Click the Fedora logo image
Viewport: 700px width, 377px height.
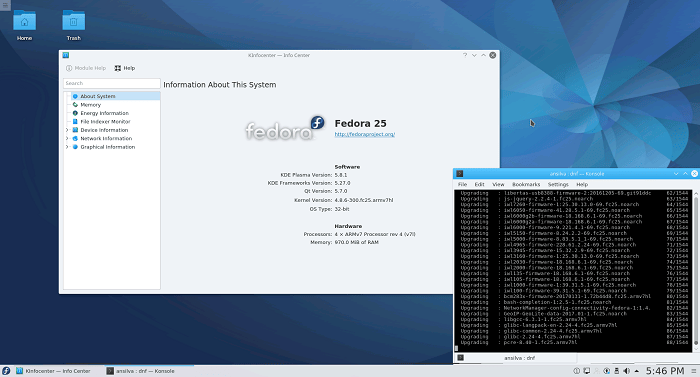[x=285, y=128]
